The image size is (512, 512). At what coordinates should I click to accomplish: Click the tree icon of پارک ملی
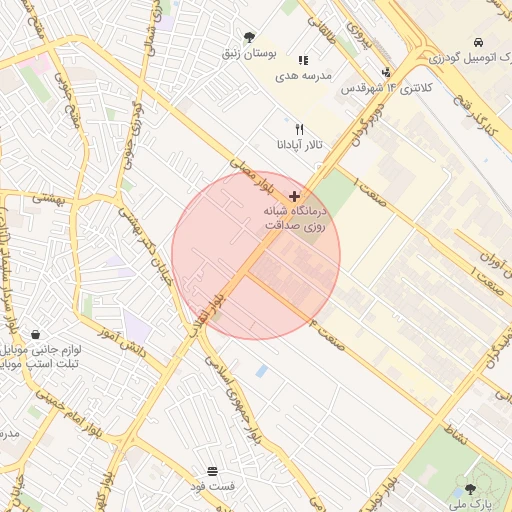click(x=470, y=489)
